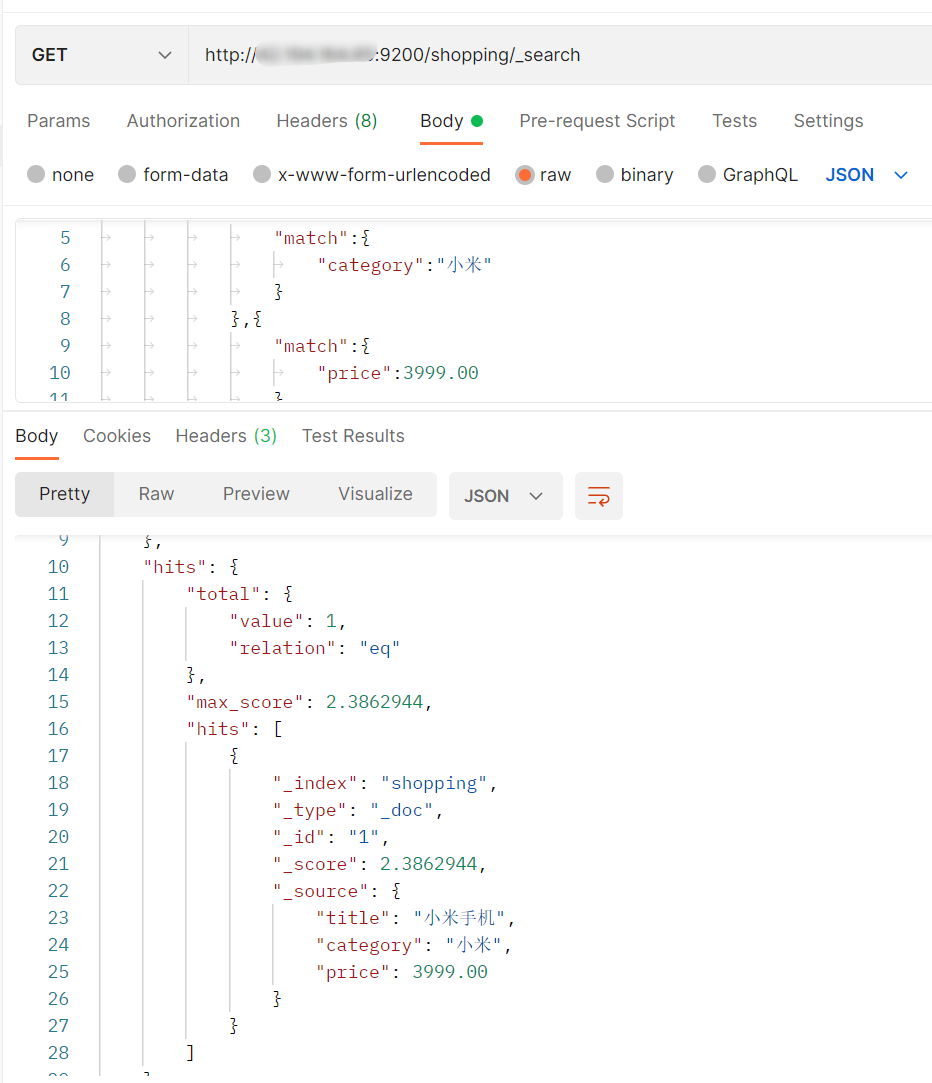
Task: Switch to the Params tab
Action: [58, 121]
